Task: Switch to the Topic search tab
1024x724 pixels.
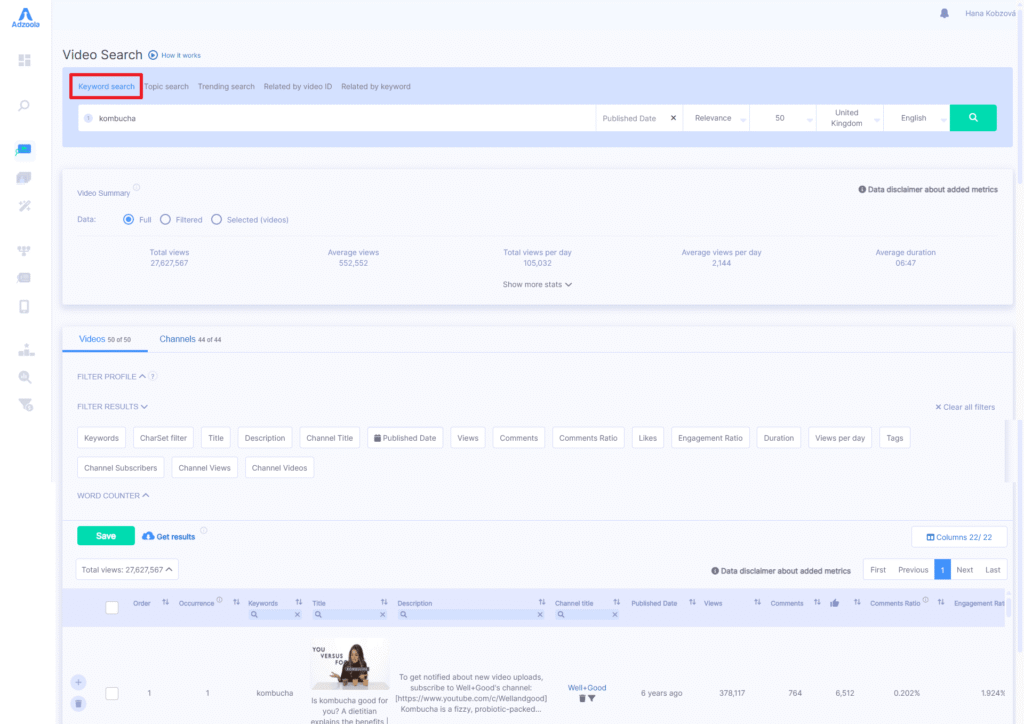Action: tap(167, 86)
